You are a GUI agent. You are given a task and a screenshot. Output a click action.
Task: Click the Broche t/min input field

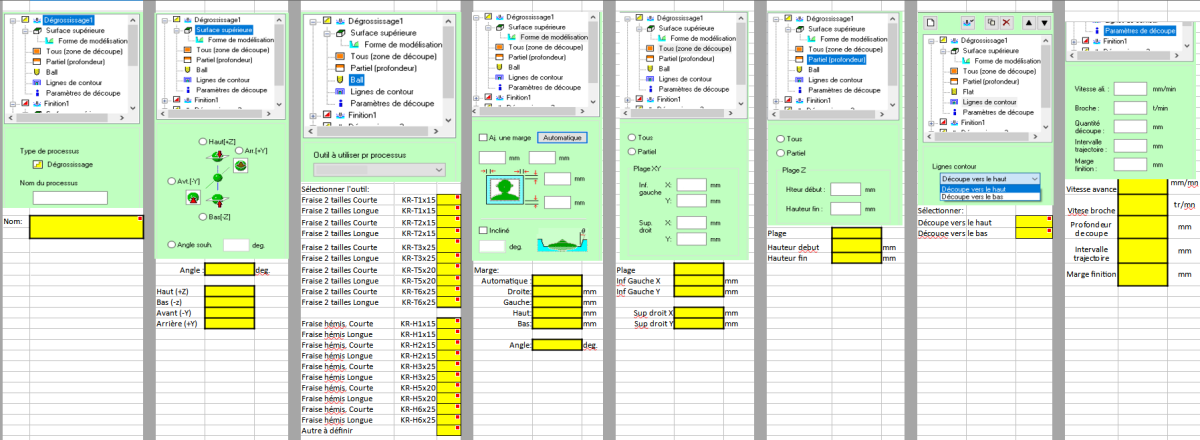tap(1129, 107)
